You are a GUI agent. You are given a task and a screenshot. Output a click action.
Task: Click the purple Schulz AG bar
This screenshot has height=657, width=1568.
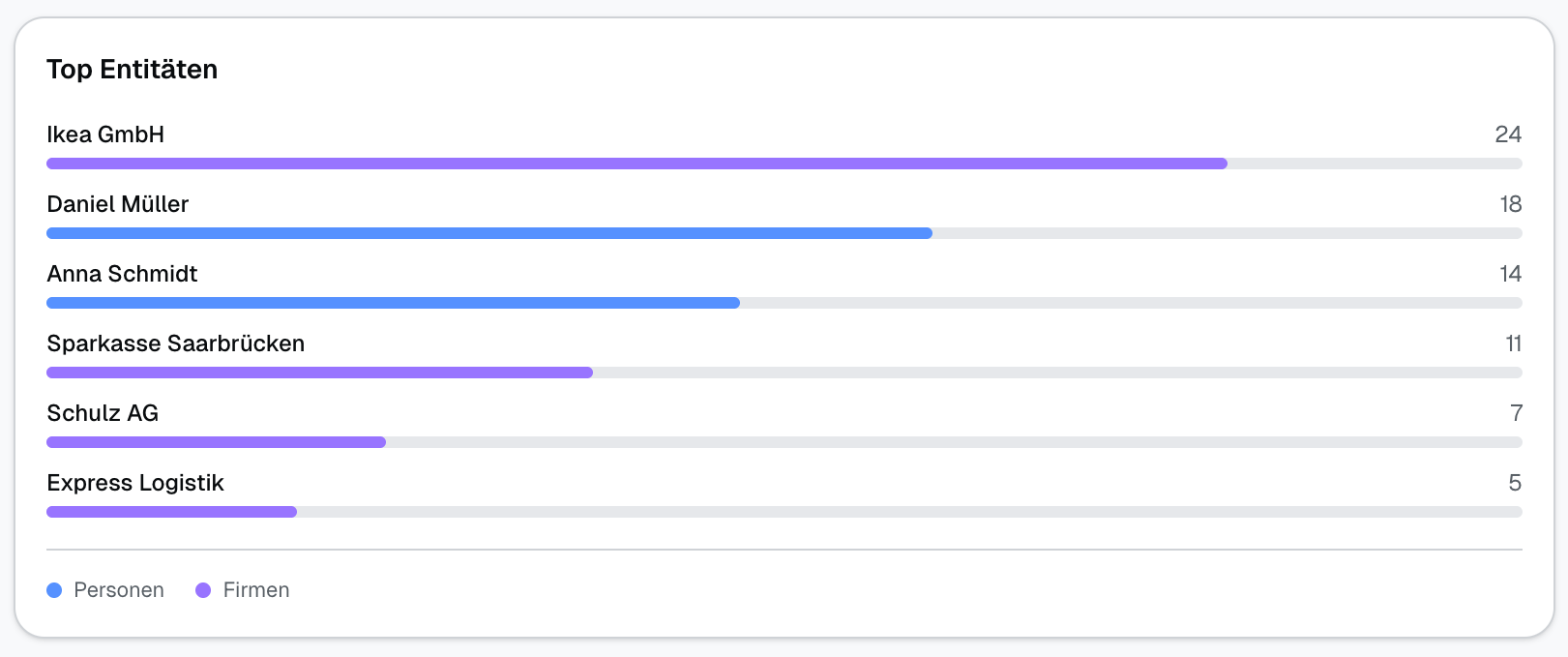tap(216, 442)
